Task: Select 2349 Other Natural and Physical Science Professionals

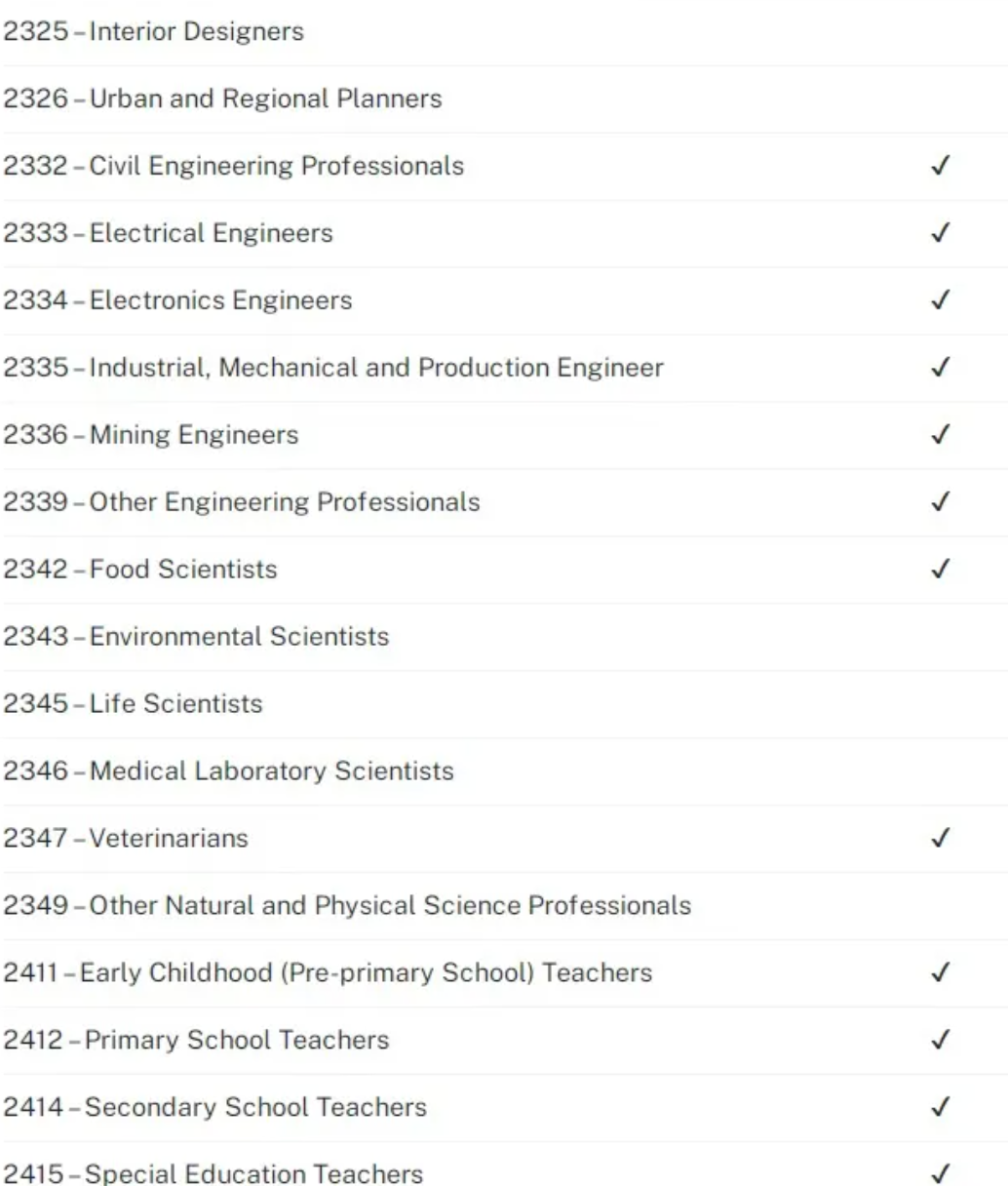Action: tap(347, 906)
